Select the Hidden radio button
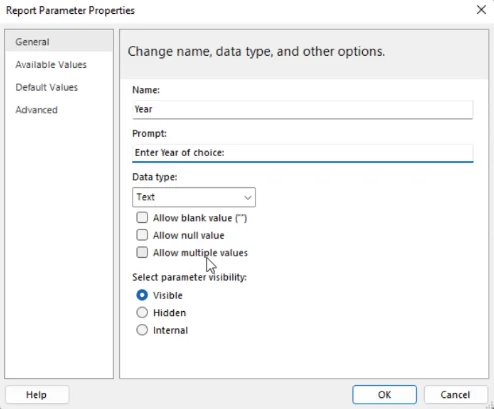This screenshot has width=494, height=409. [142, 312]
